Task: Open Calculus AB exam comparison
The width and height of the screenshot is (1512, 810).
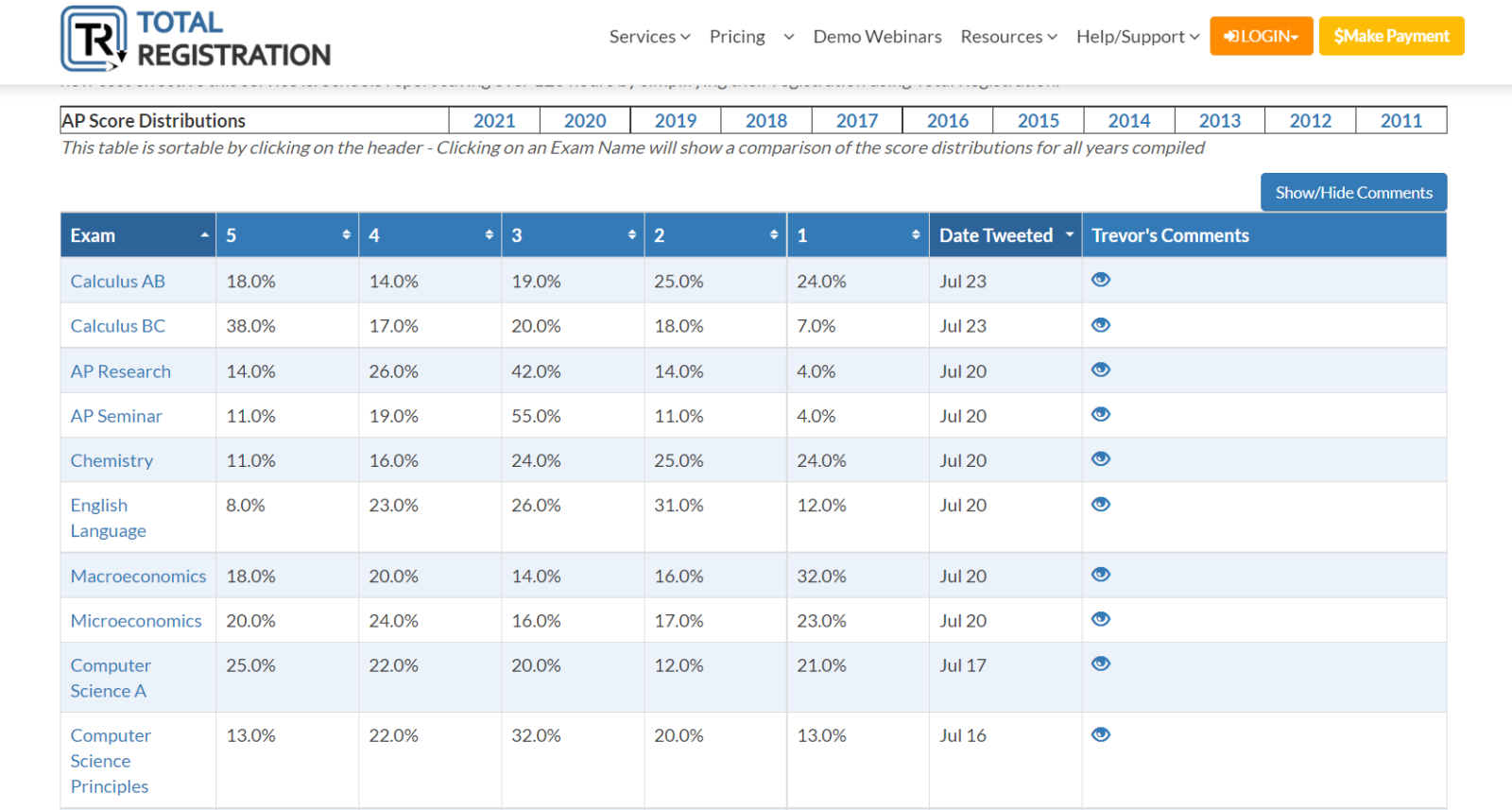Action: 117,282
